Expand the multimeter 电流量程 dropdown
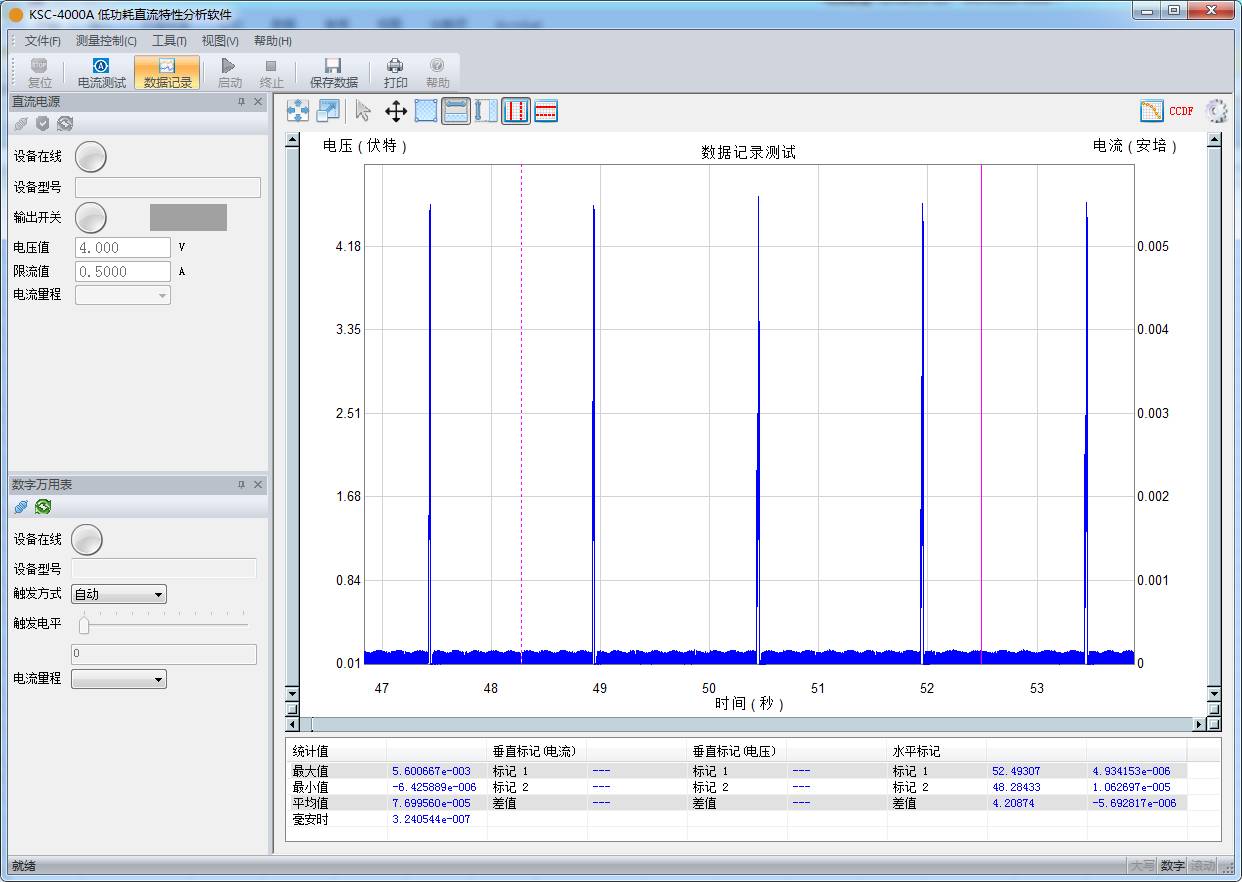The image size is (1242, 882). click(x=119, y=679)
